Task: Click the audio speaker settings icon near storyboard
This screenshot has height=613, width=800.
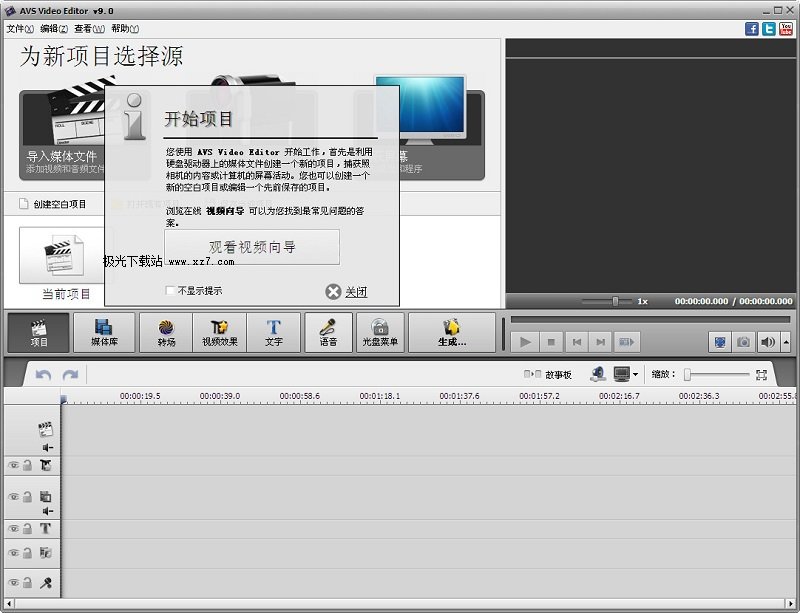Action: coord(598,374)
